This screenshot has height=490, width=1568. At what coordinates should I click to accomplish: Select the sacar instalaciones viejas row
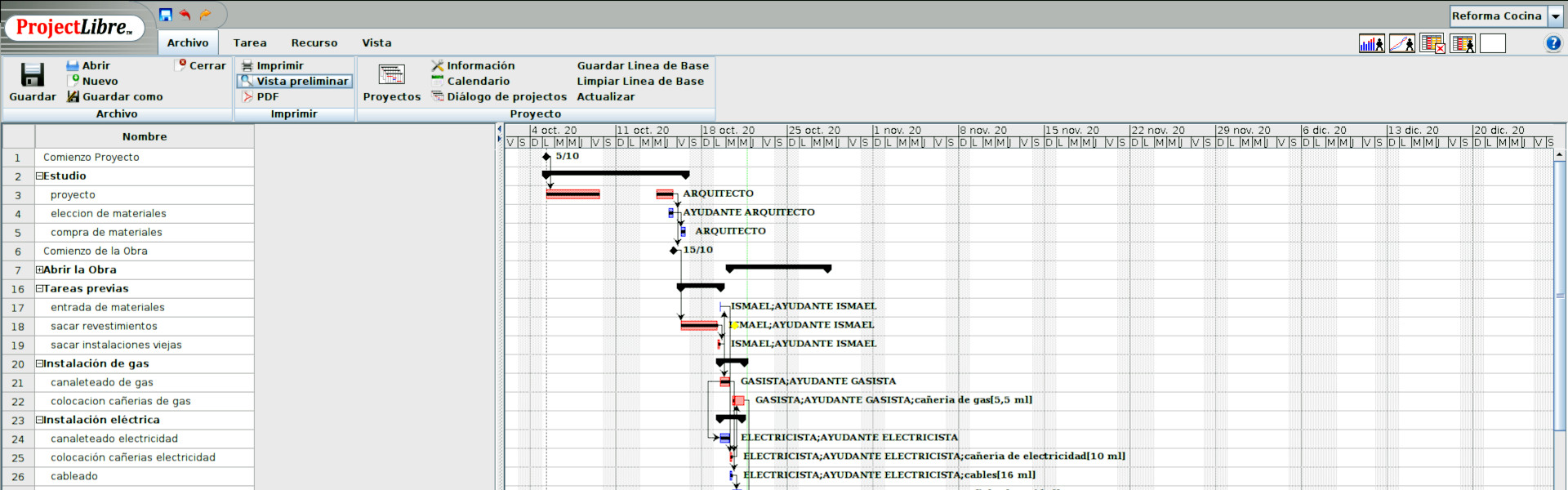coord(145,345)
